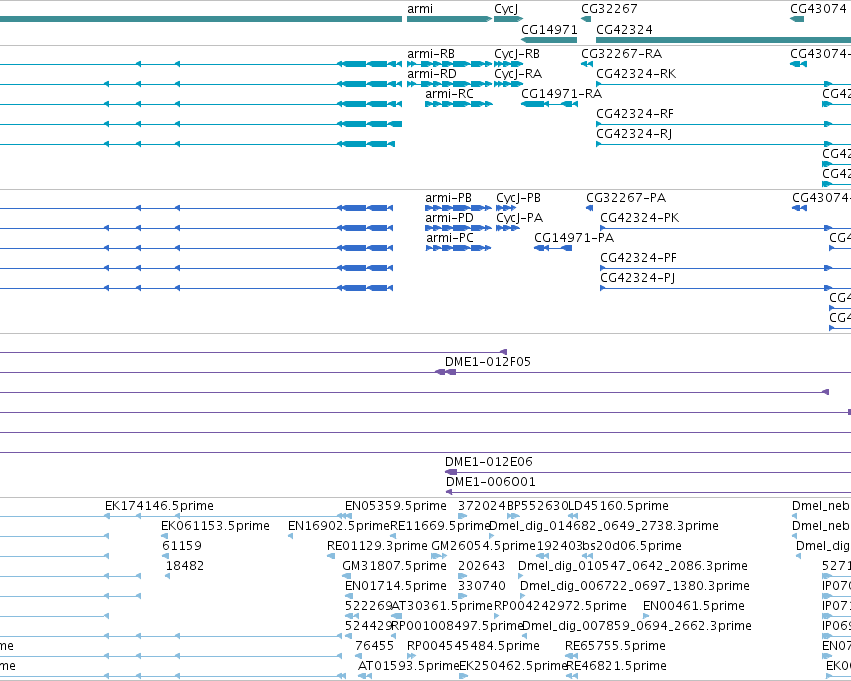Select EST AT30361.5prime
The image size is (851, 681).
coord(397,616)
